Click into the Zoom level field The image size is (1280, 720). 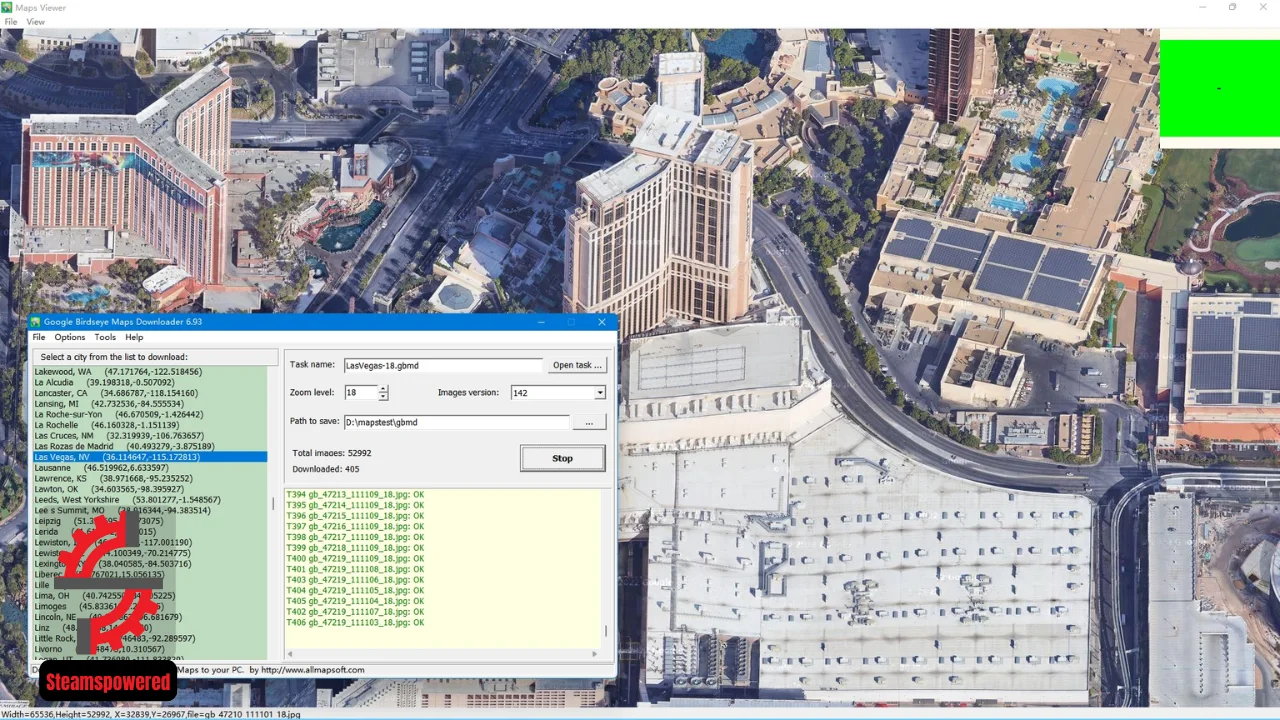point(360,393)
